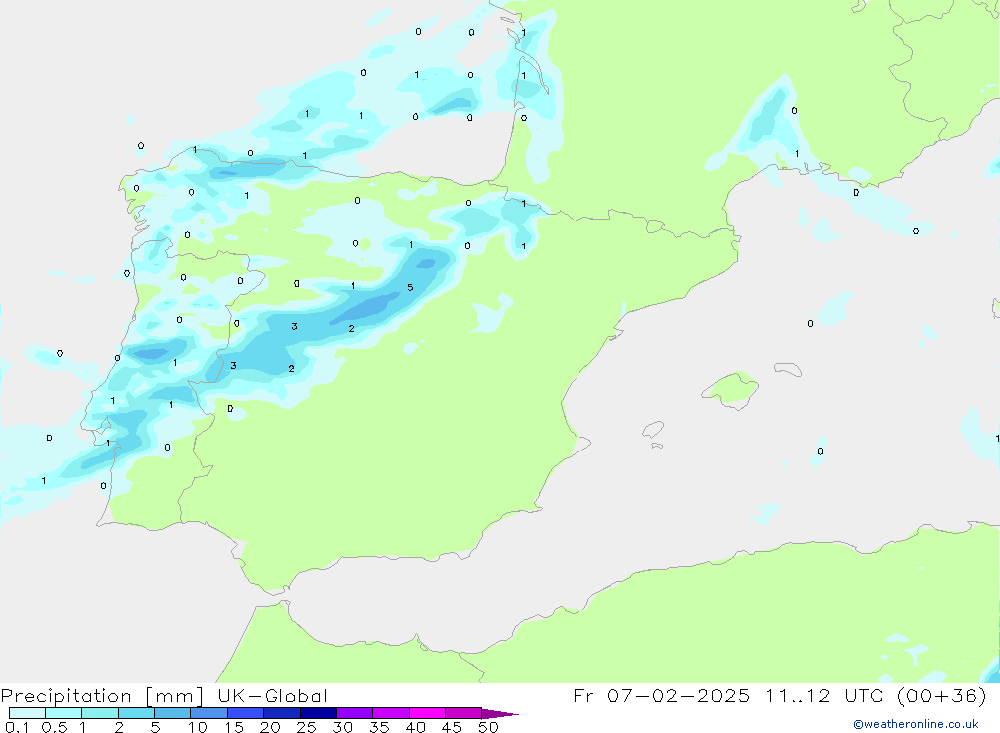
Task: Click the legend label '15'
Action: [x=234, y=727]
